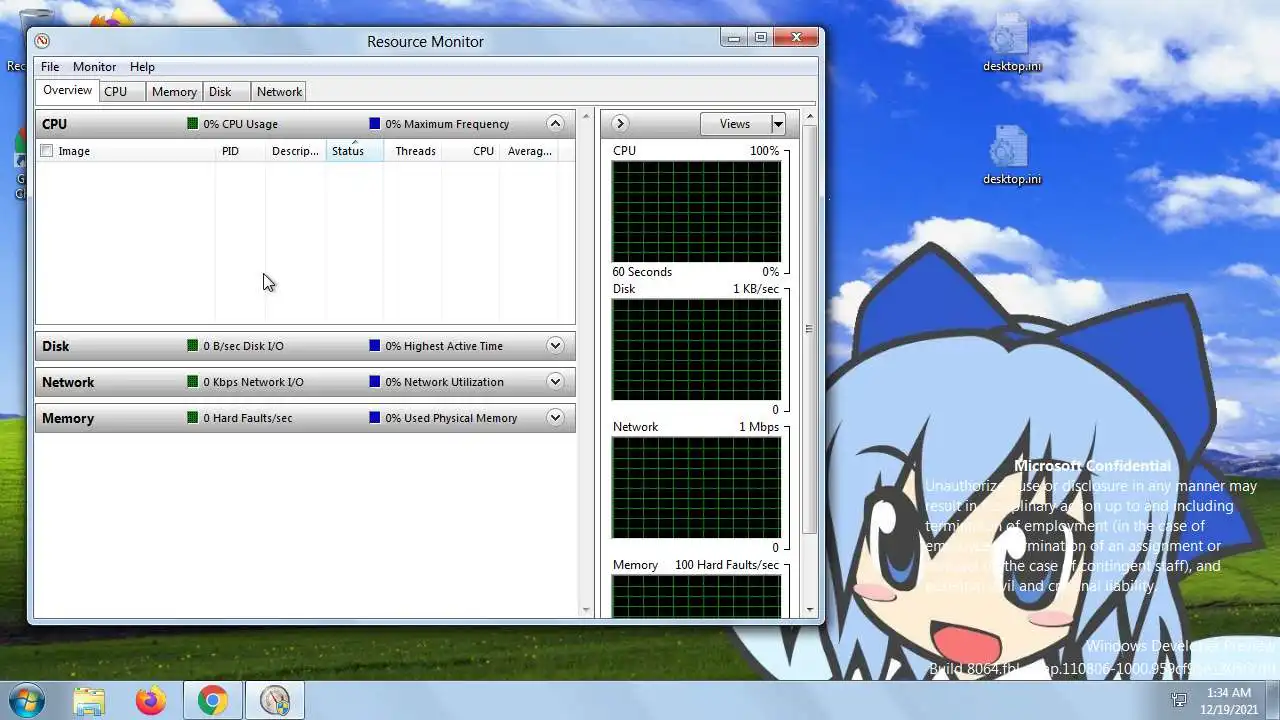Open the Monitor menu

tap(95, 67)
